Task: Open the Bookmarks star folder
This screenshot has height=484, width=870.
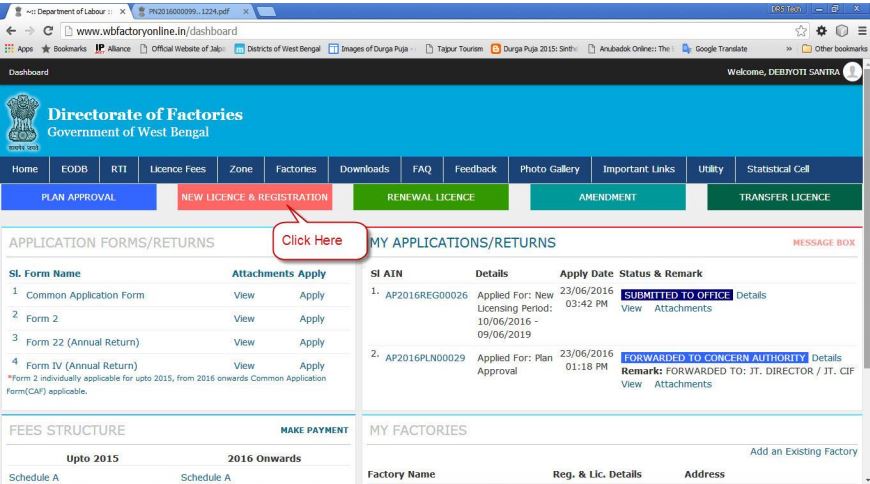Action: (x=64, y=49)
